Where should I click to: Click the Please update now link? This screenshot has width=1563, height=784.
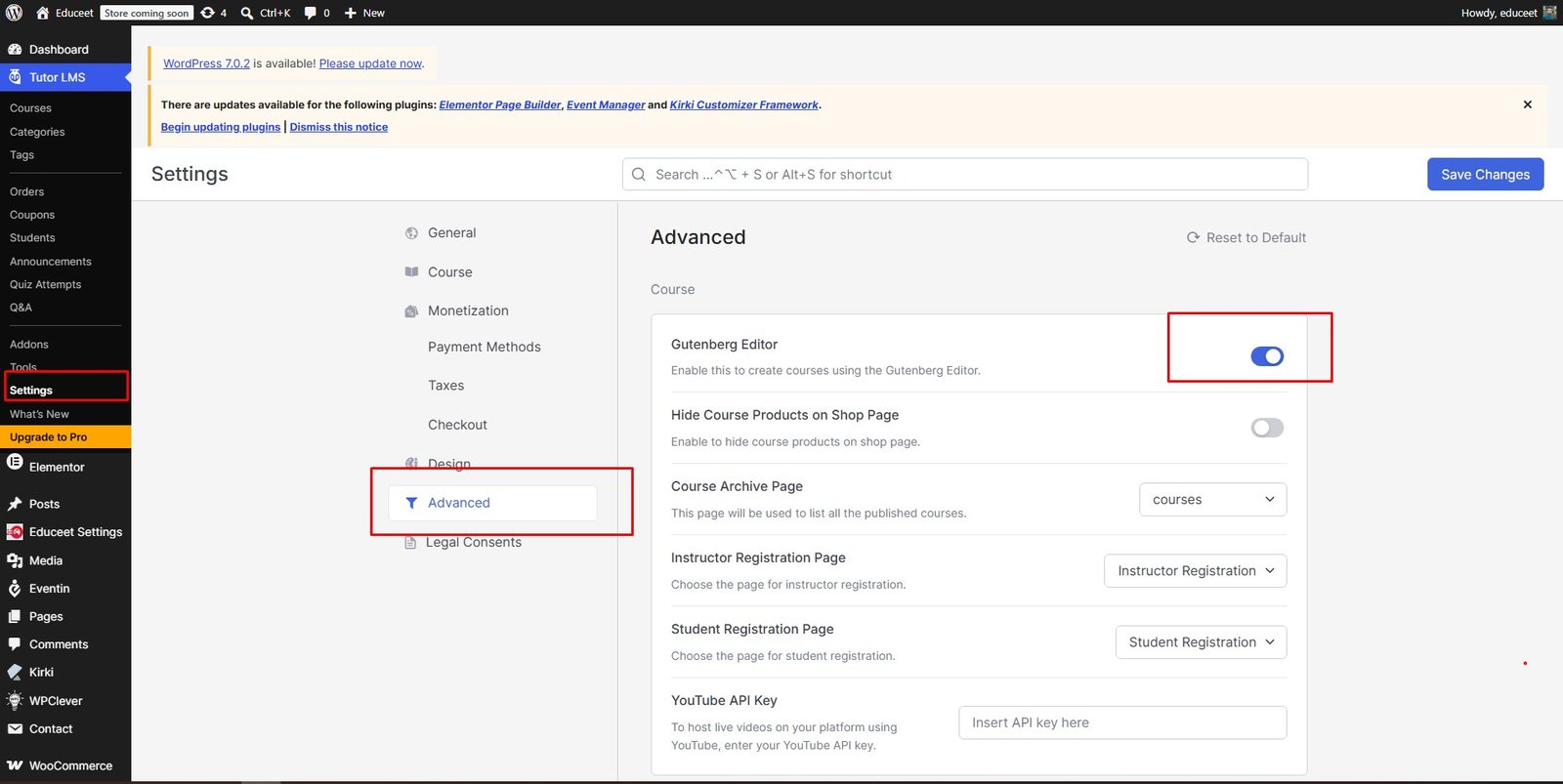click(x=370, y=63)
